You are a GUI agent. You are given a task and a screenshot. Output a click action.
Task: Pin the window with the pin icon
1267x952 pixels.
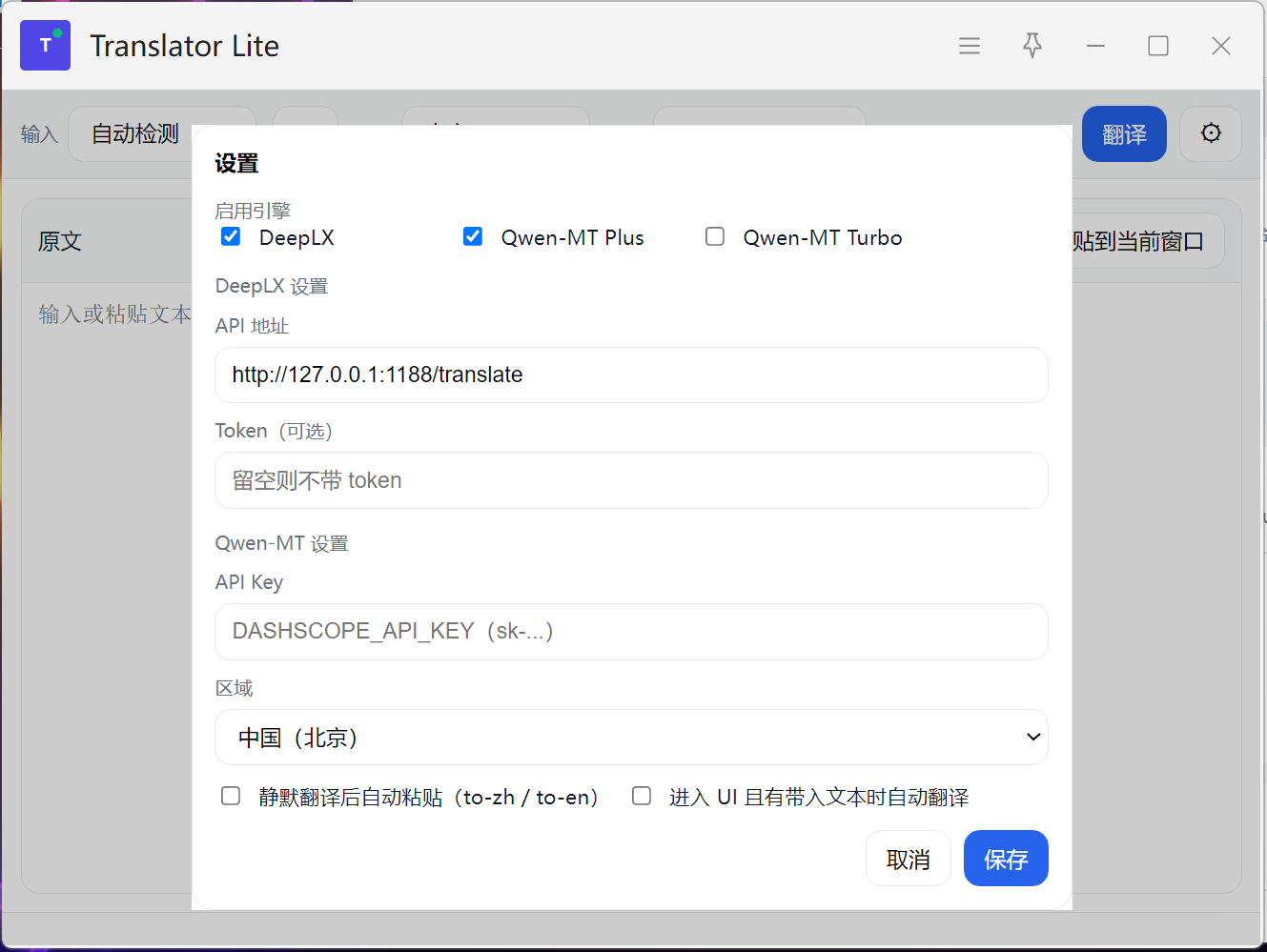click(x=1032, y=46)
